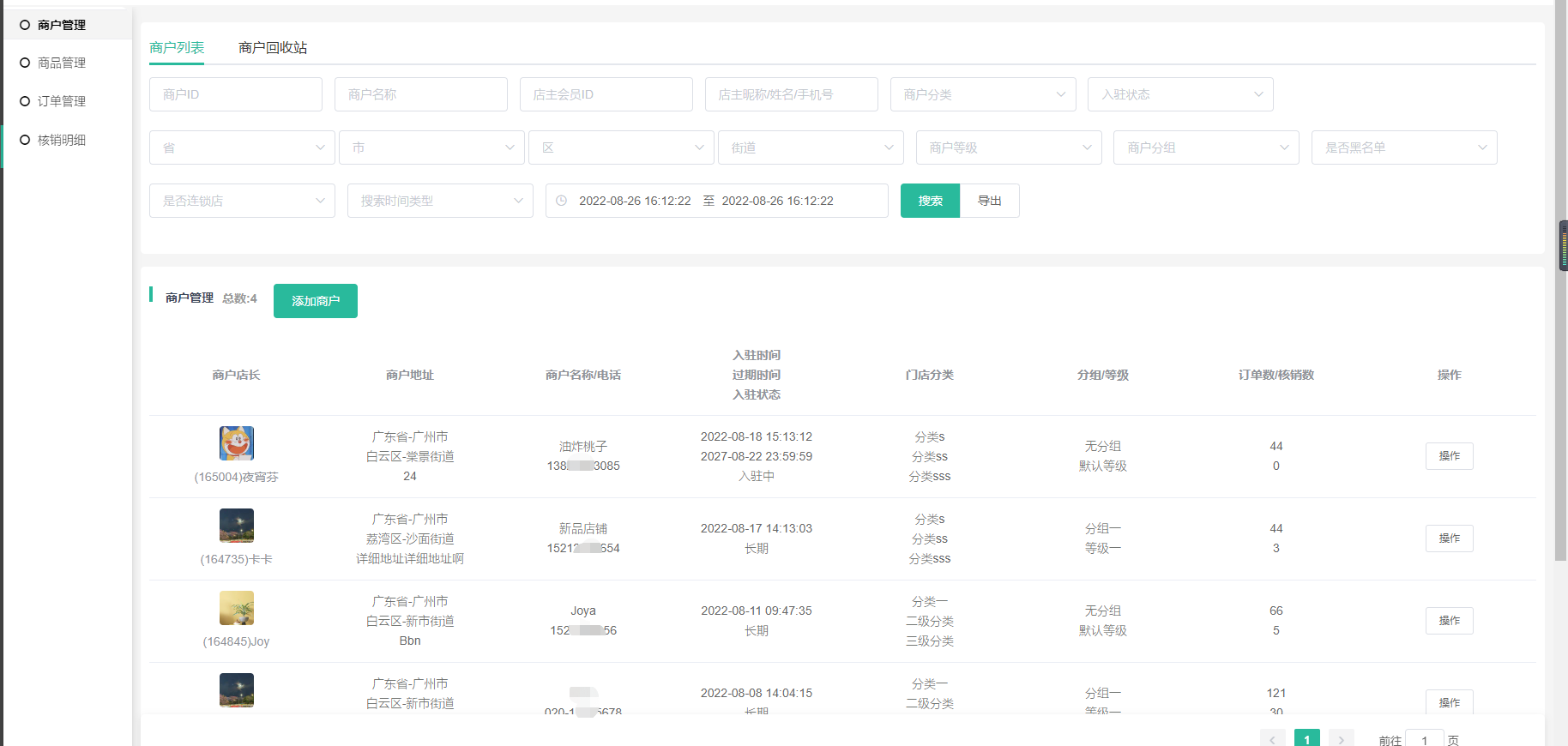The height and width of the screenshot is (746, 1568).
Task: Click the circle icon beside 商户管理
Action: (x=25, y=25)
